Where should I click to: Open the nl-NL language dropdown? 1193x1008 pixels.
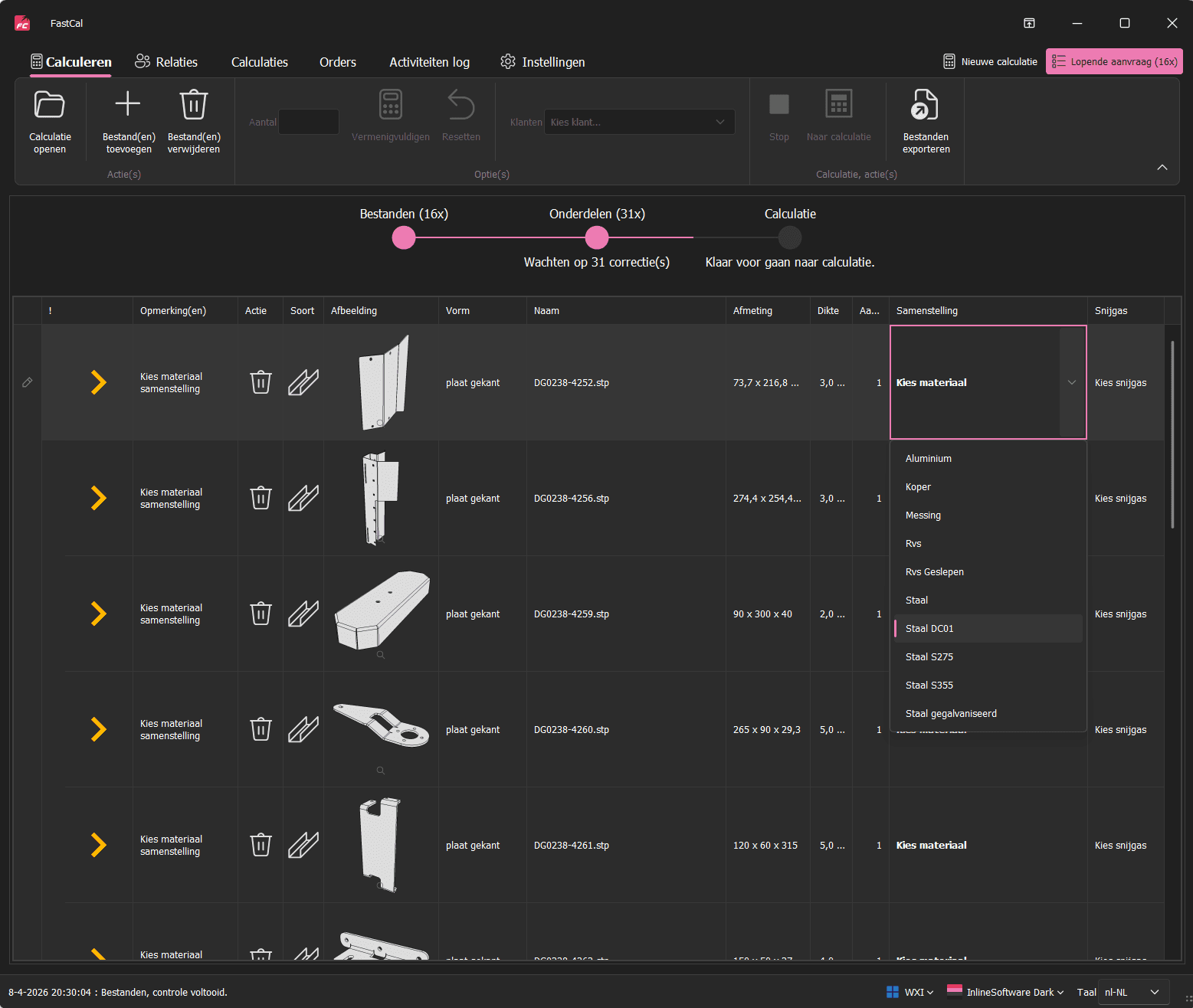coord(1132,992)
